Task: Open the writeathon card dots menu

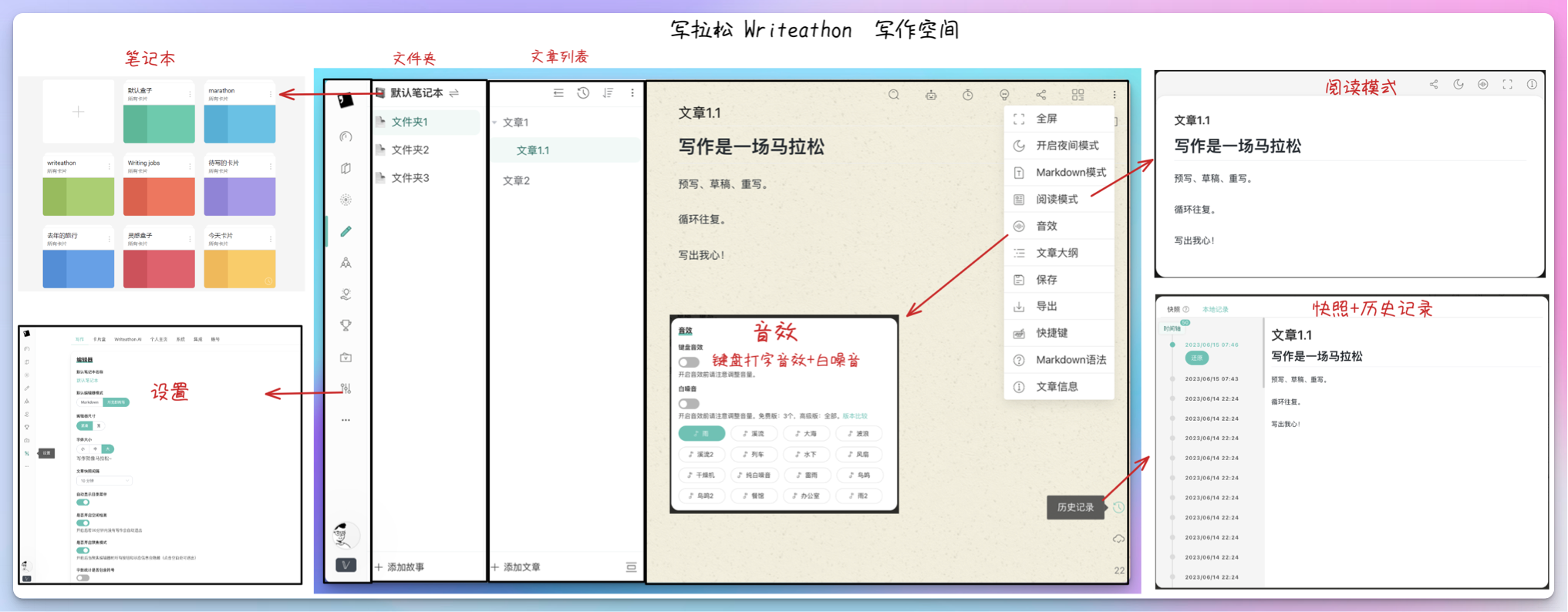Action: click(x=109, y=166)
